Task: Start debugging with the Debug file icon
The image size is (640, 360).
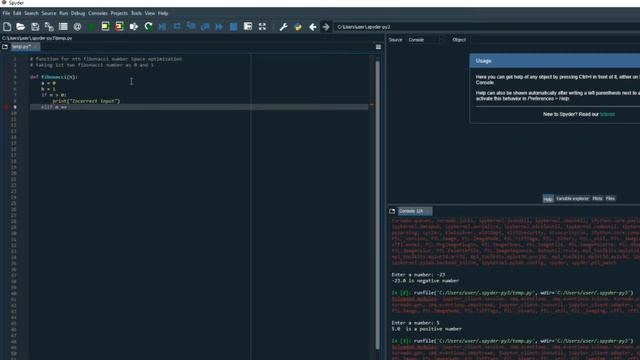Action: [x=162, y=27]
